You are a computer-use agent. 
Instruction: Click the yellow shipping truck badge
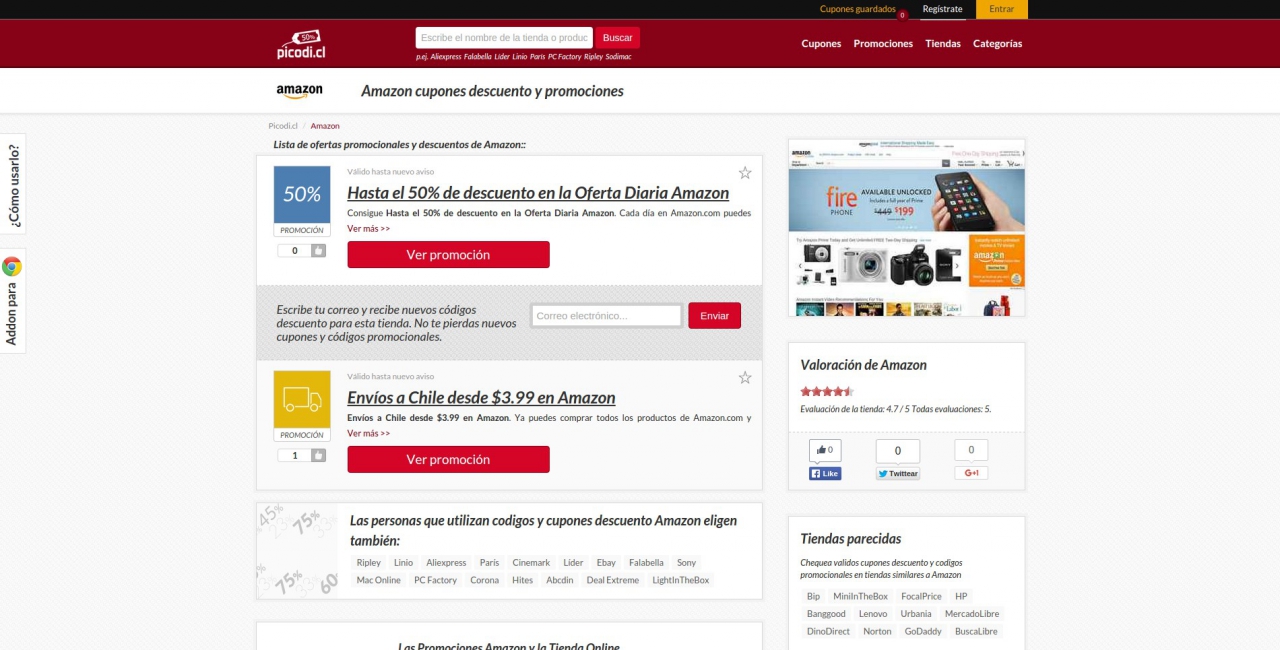pyautogui.click(x=302, y=400)
